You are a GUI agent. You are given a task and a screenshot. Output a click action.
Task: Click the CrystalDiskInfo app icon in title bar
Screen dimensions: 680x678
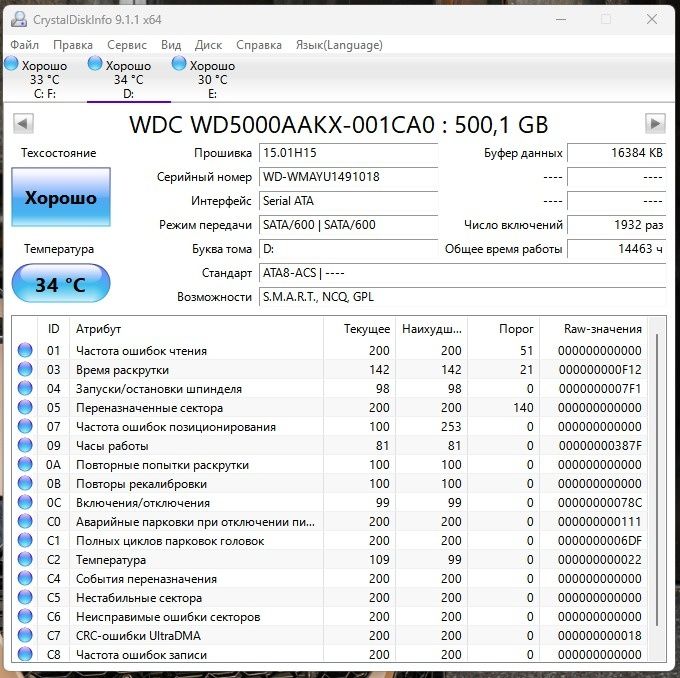point(19,19)
